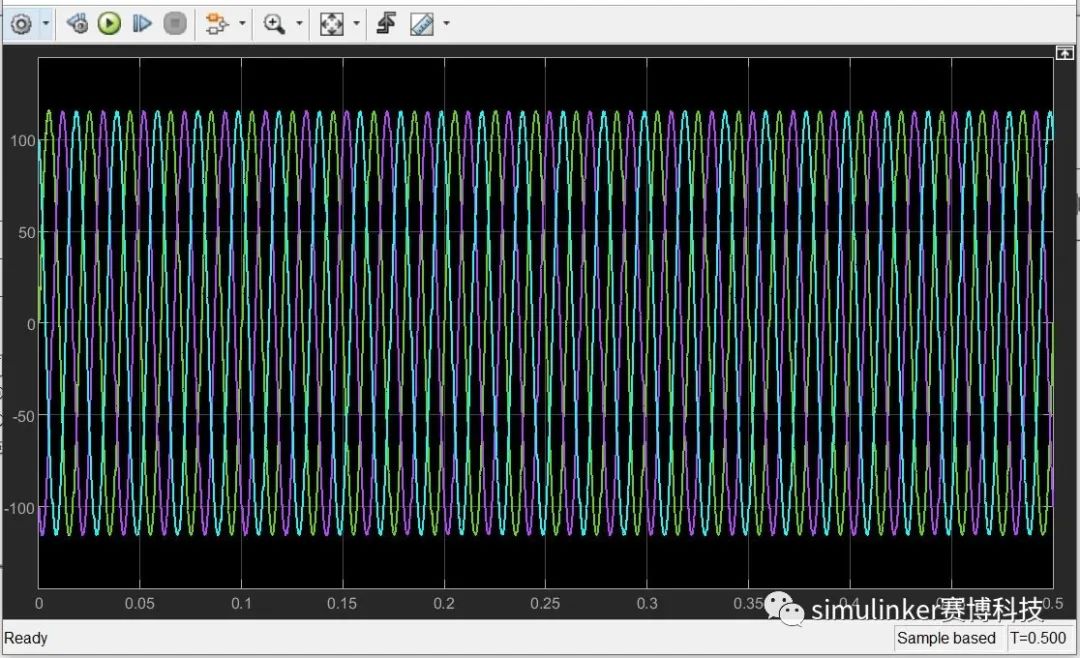Viewport: 1080px width, 658px height.
Task: Toggle the Cursor Measurements ruler icon
Action: tap(421, 24)
